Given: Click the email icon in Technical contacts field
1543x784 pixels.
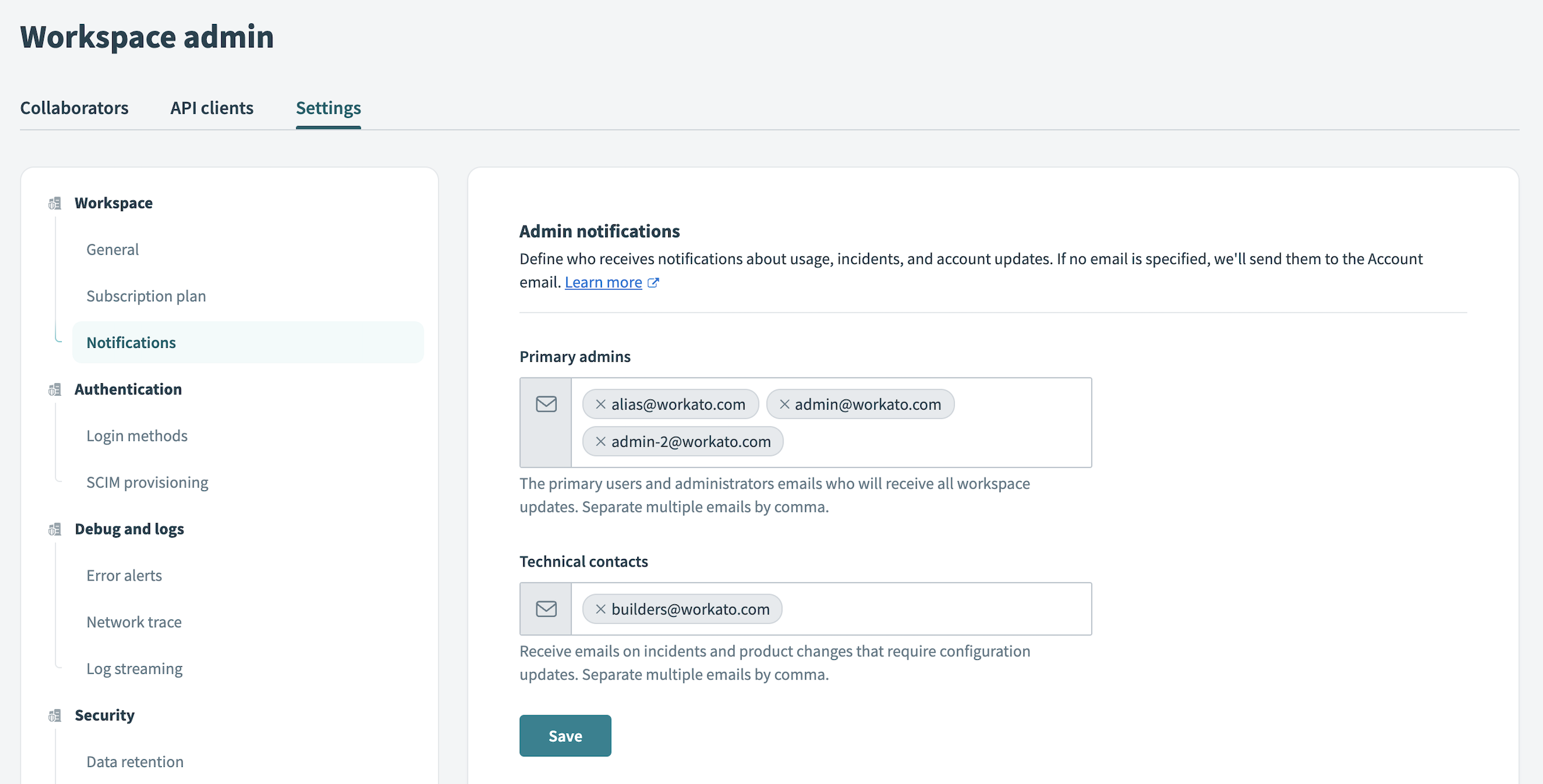Looking at the screenshot, I should coord(547,609).
